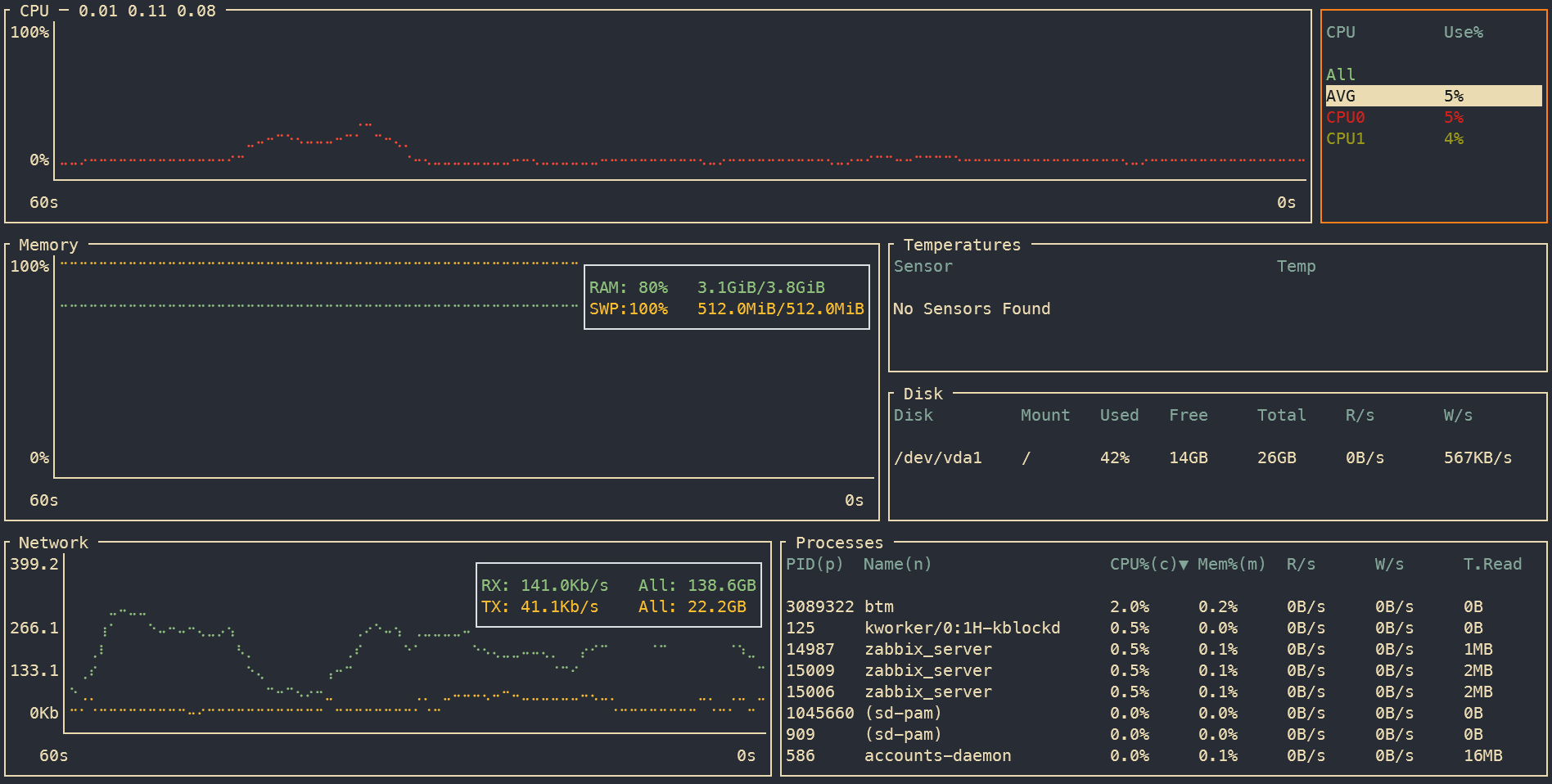Screen dimensions: 1552x784
Task: Sort processes by CPU%(c) column header
Action: point(1148,564)
